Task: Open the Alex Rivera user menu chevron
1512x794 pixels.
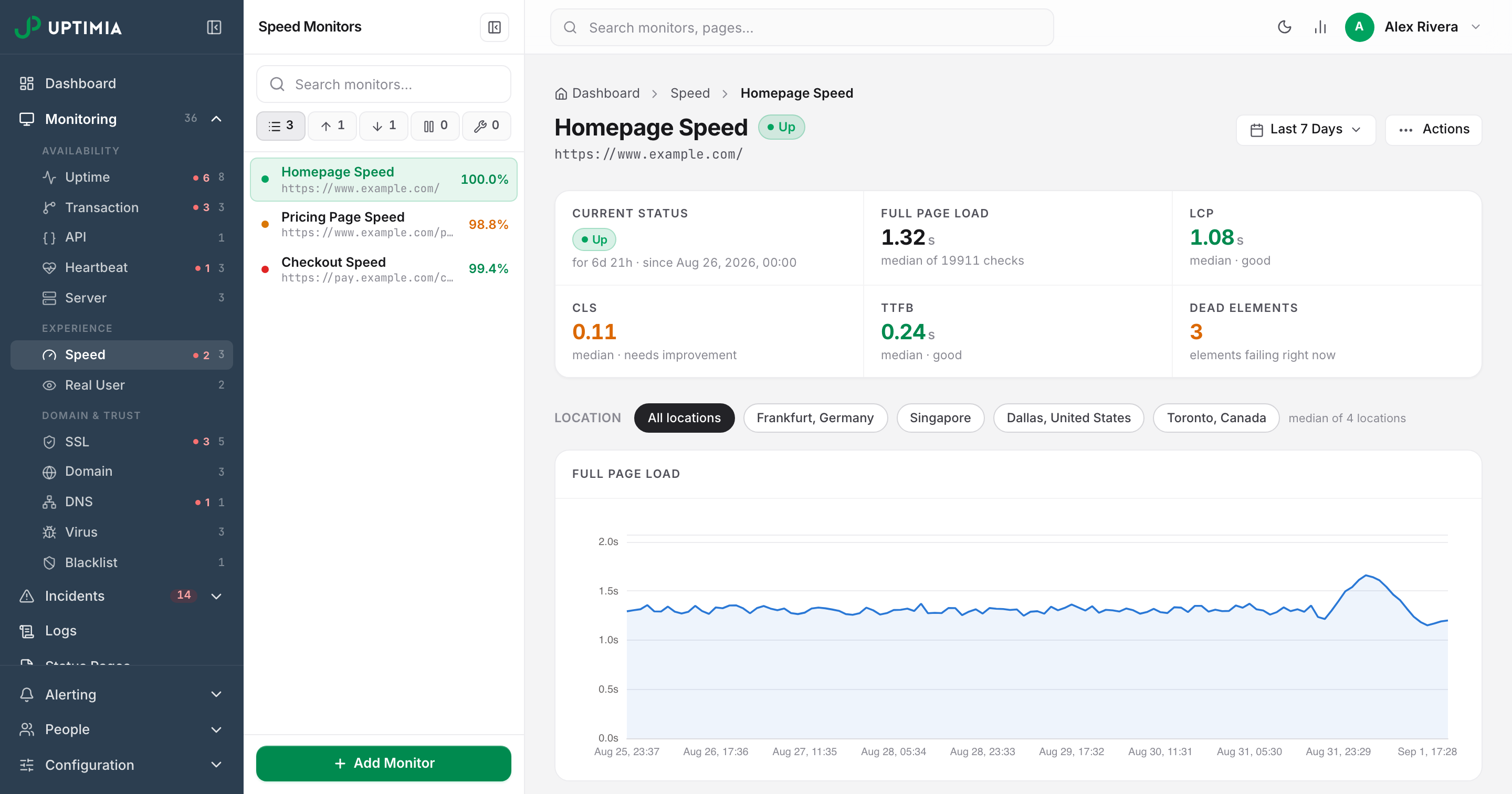Action: point(1476,27)
